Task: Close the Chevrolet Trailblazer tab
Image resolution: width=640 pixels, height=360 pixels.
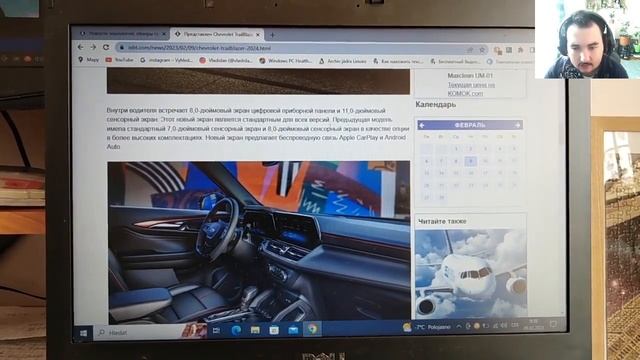Action: 258,35
